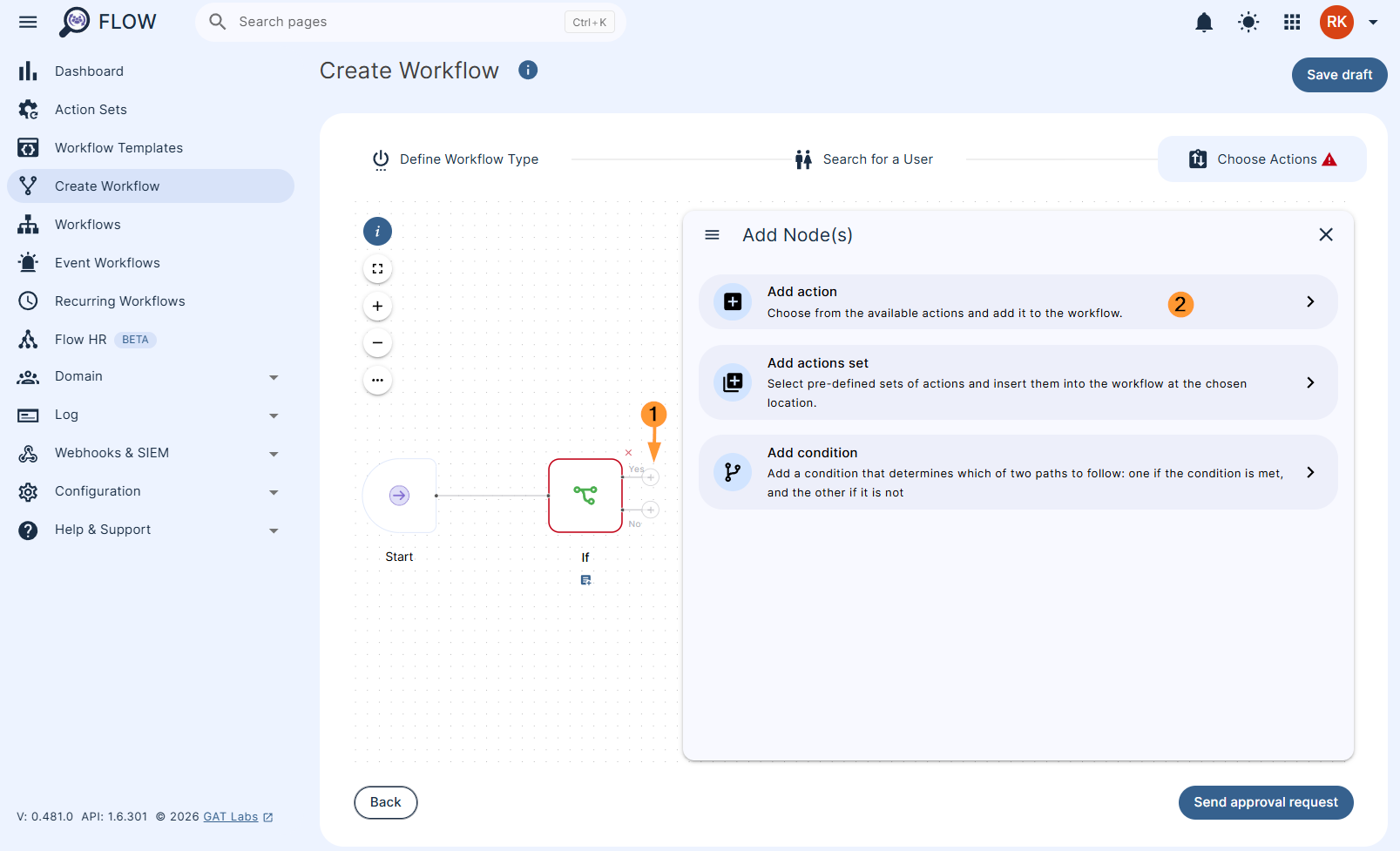The image size is (1400, 851).
Task: Click the Configuration gear icon
Action: click(28, 492)
